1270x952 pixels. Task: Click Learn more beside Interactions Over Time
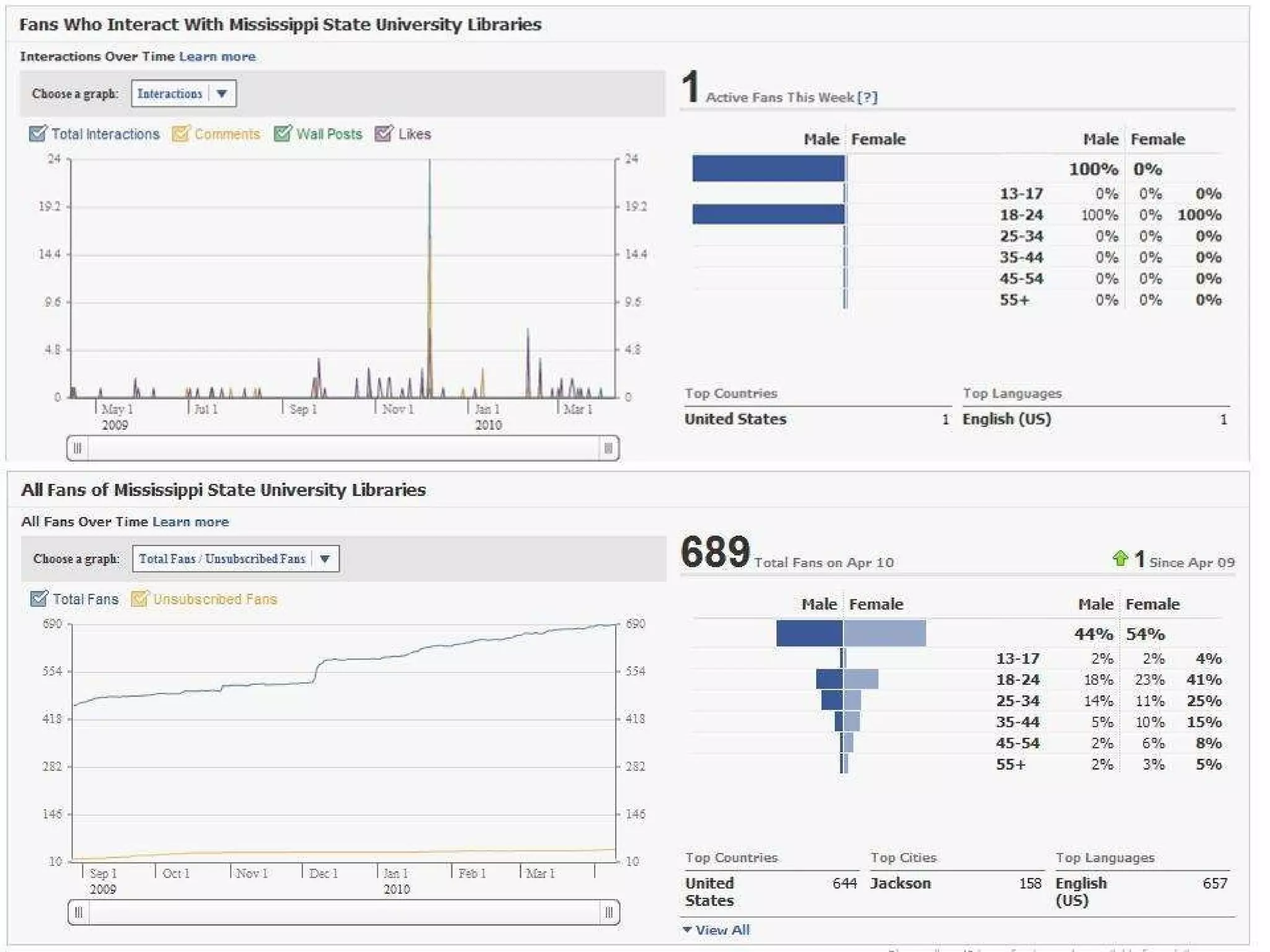[217, 56]
